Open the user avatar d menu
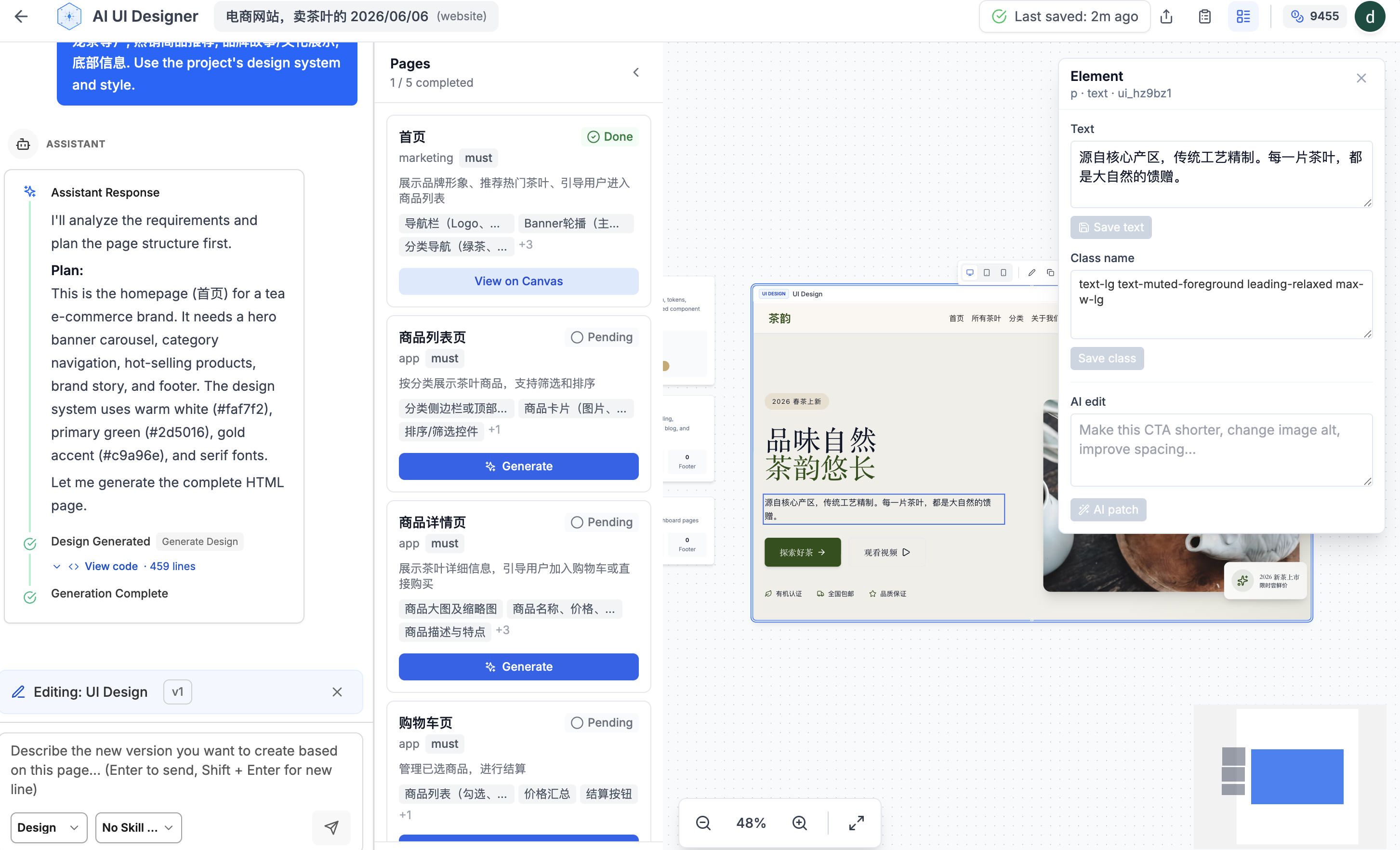Screen dimensions: 1400x850 1370,16
